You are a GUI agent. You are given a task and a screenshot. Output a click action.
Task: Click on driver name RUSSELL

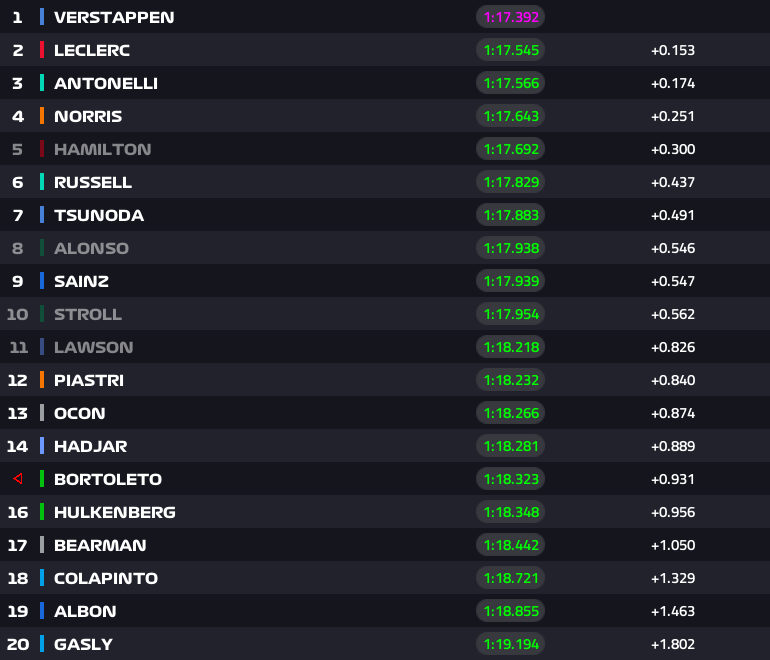click(x=93, y=182)
